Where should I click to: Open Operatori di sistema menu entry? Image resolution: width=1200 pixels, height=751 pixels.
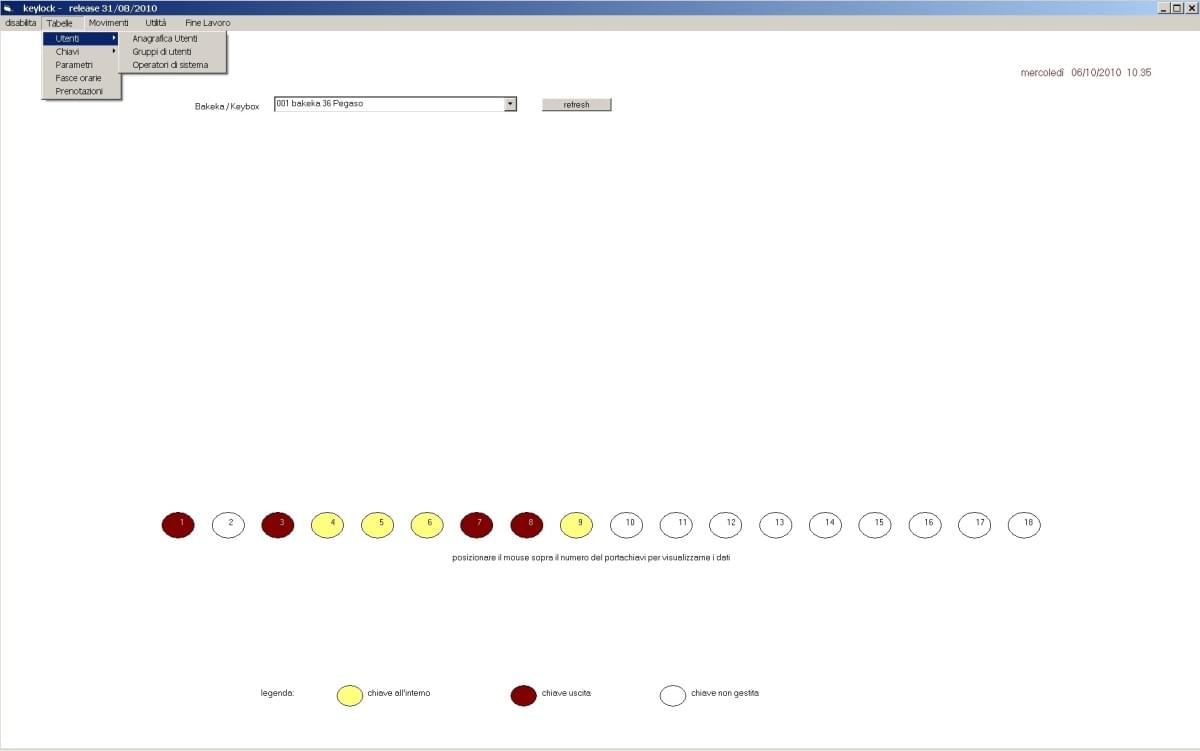pyautogui.click(x=170, y=65)
